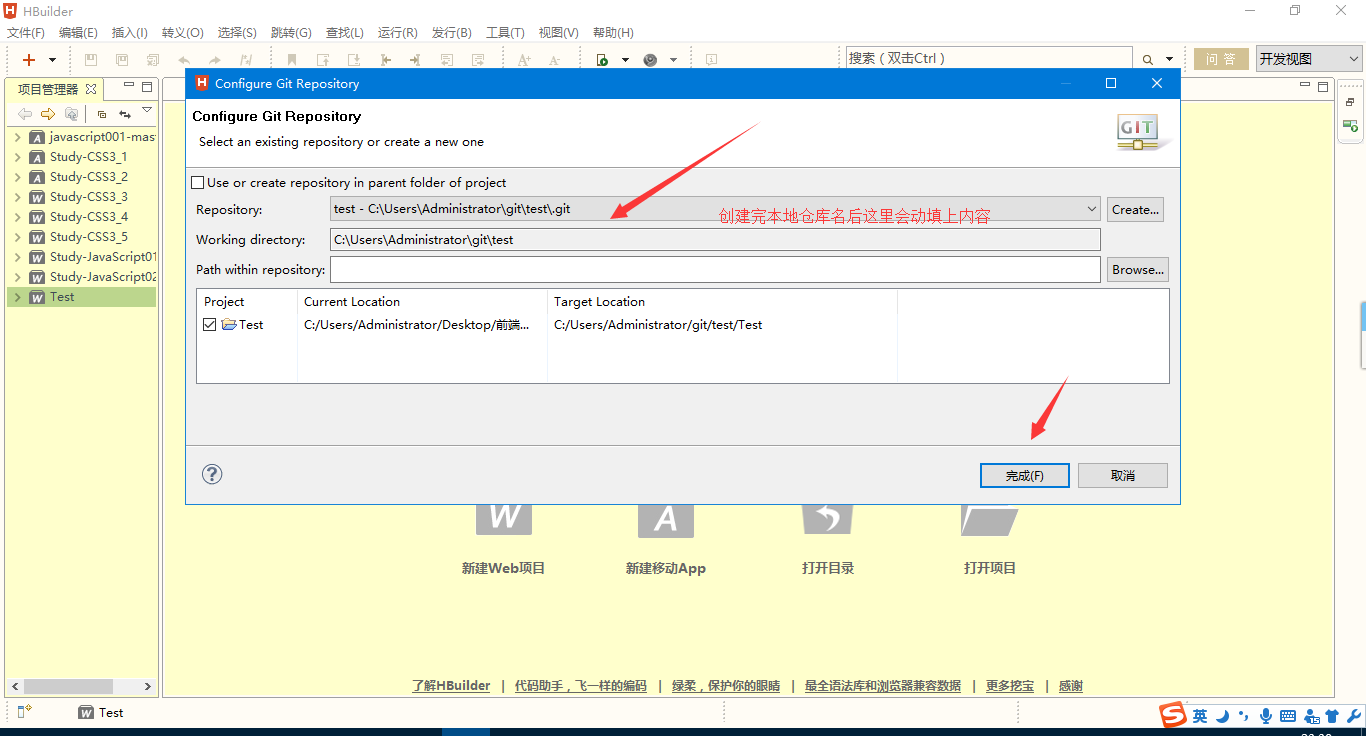Toggle Use or create repository in parent folder
This screenshot has height=736, width=1366.
198,183
